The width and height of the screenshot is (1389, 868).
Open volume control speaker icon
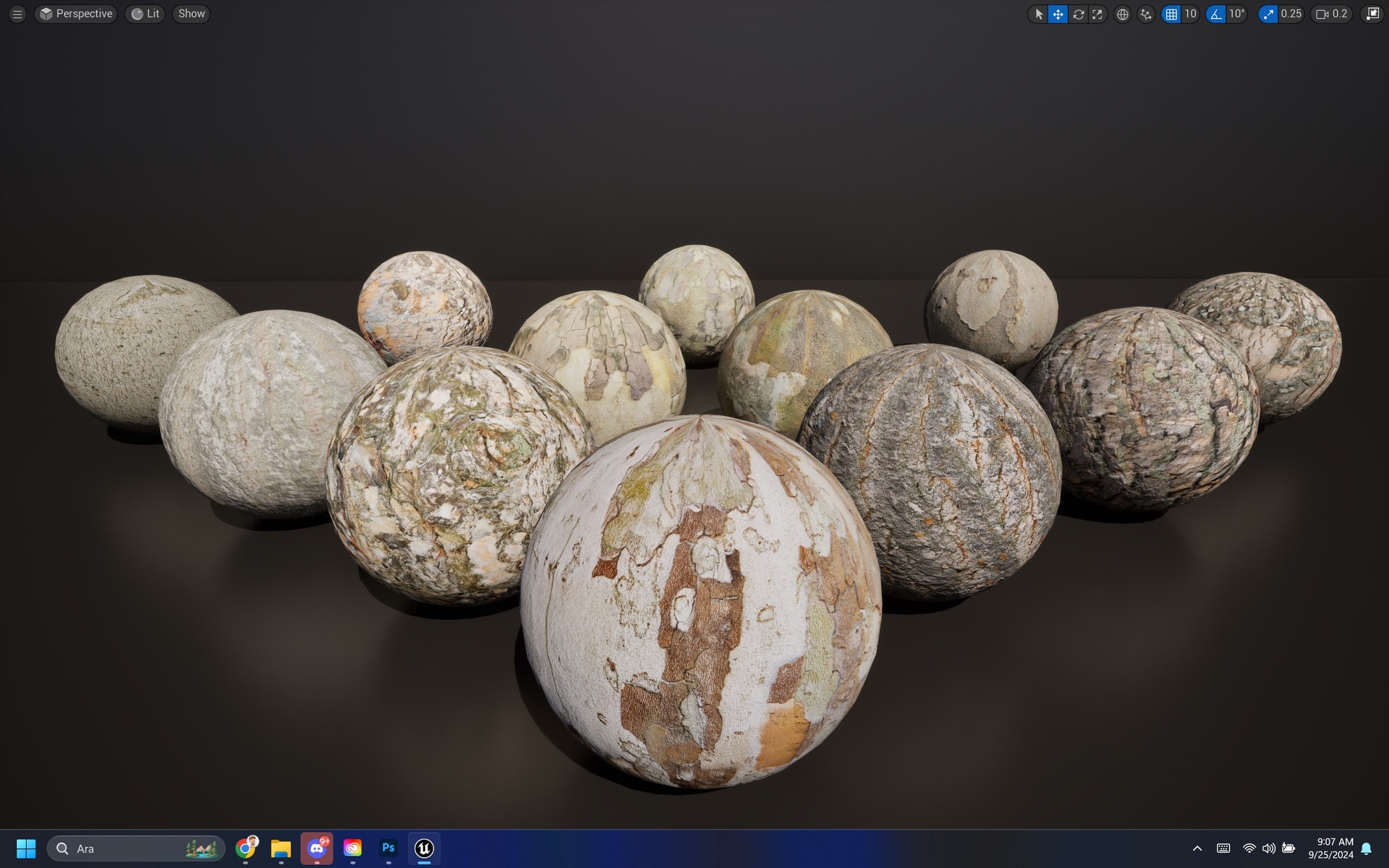click(1269, 848)
